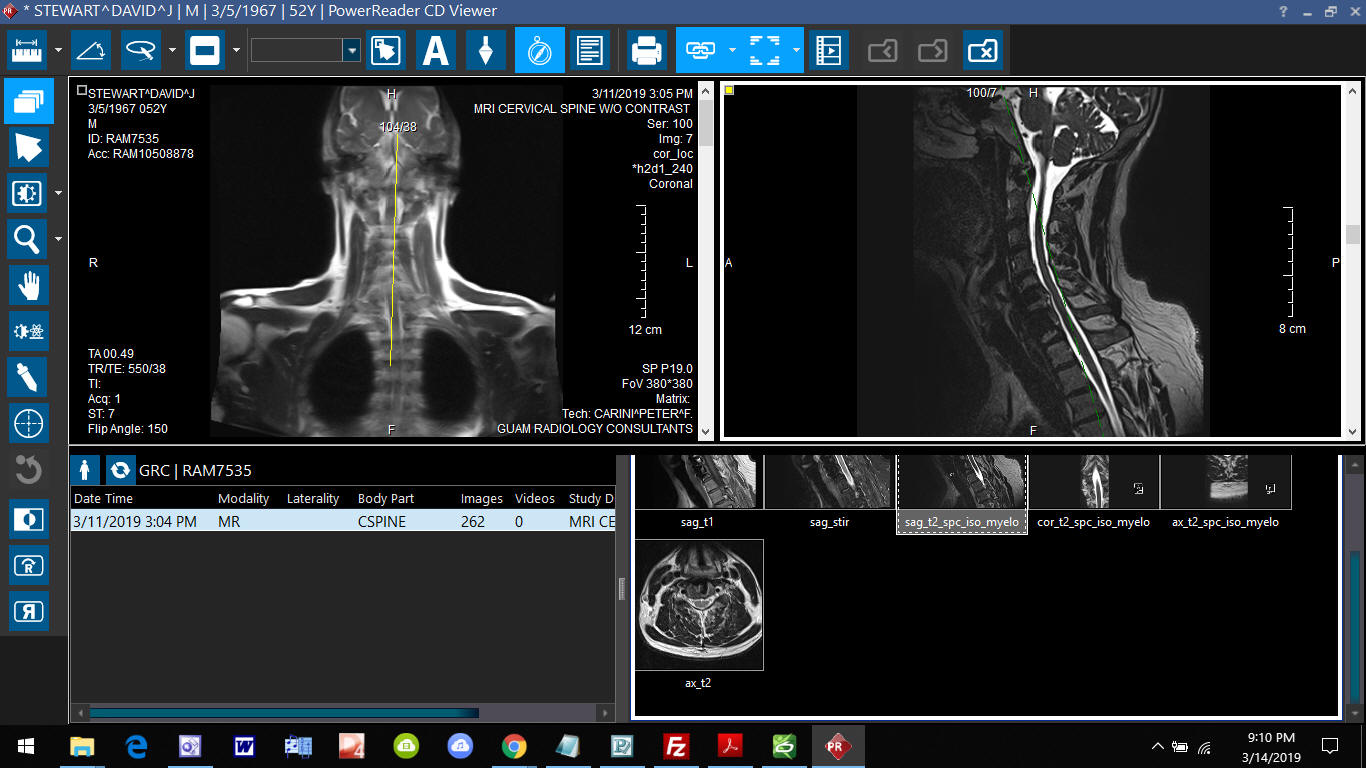Tick the checkbox on coronal viewport corner
Image resolution: width=1366 pixels, height=768 pixels.
[x=82, y=91]
